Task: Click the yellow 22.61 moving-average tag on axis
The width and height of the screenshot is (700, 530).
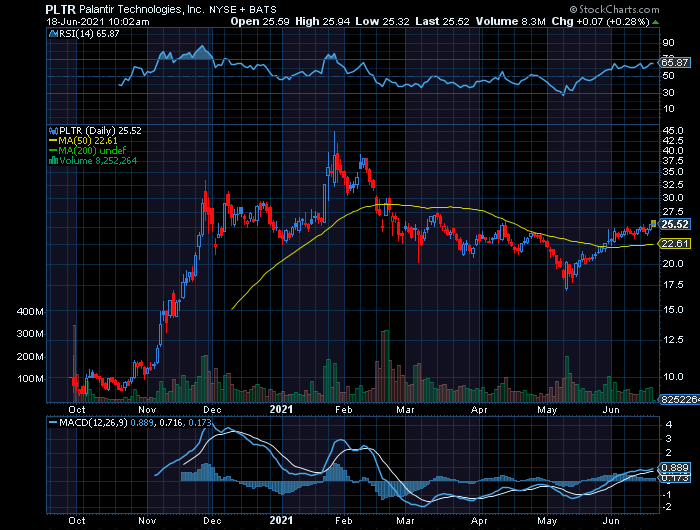Action: tap(675, 244)
